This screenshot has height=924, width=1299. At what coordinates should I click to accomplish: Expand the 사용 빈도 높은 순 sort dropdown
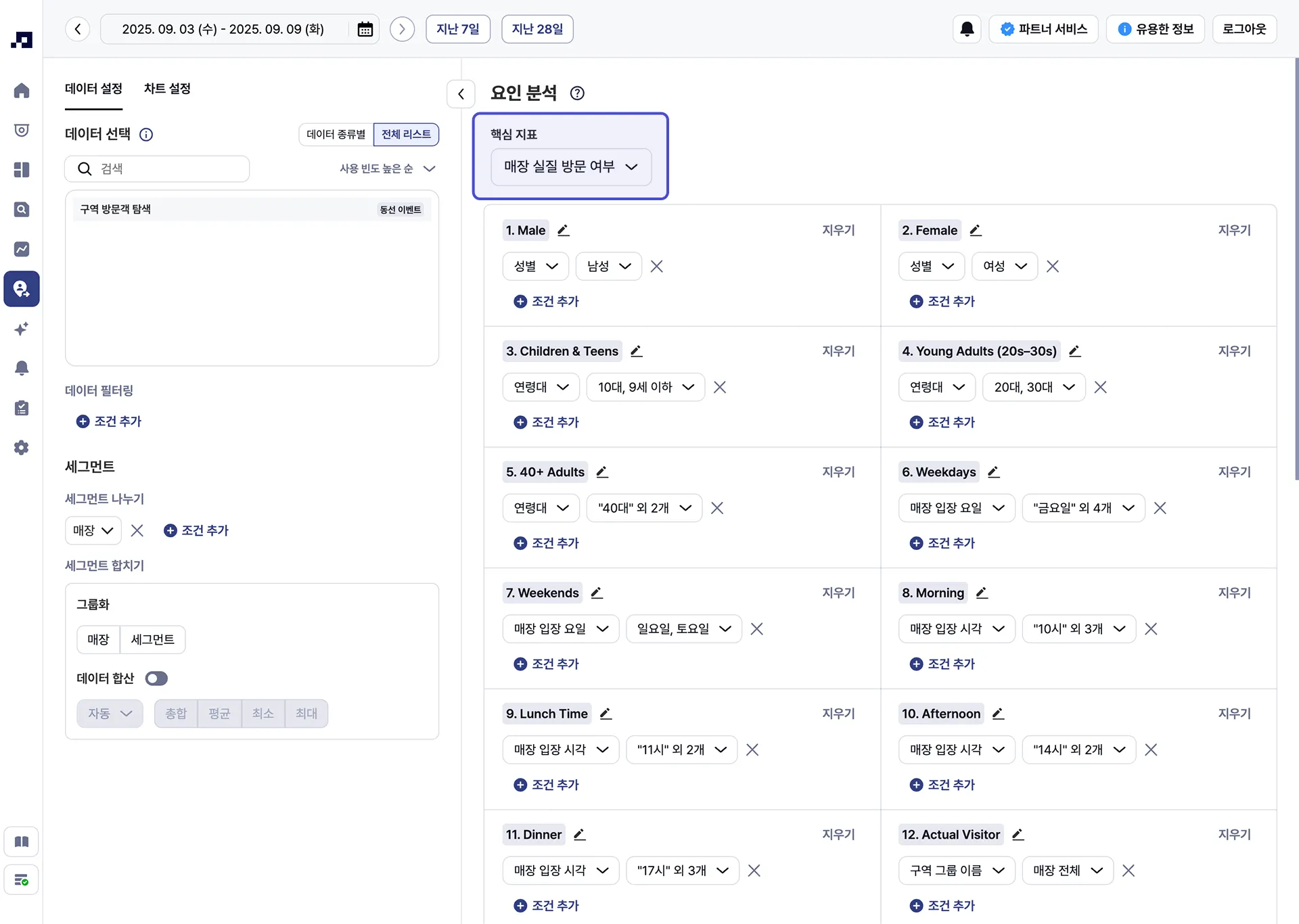[x=387, y=168]
